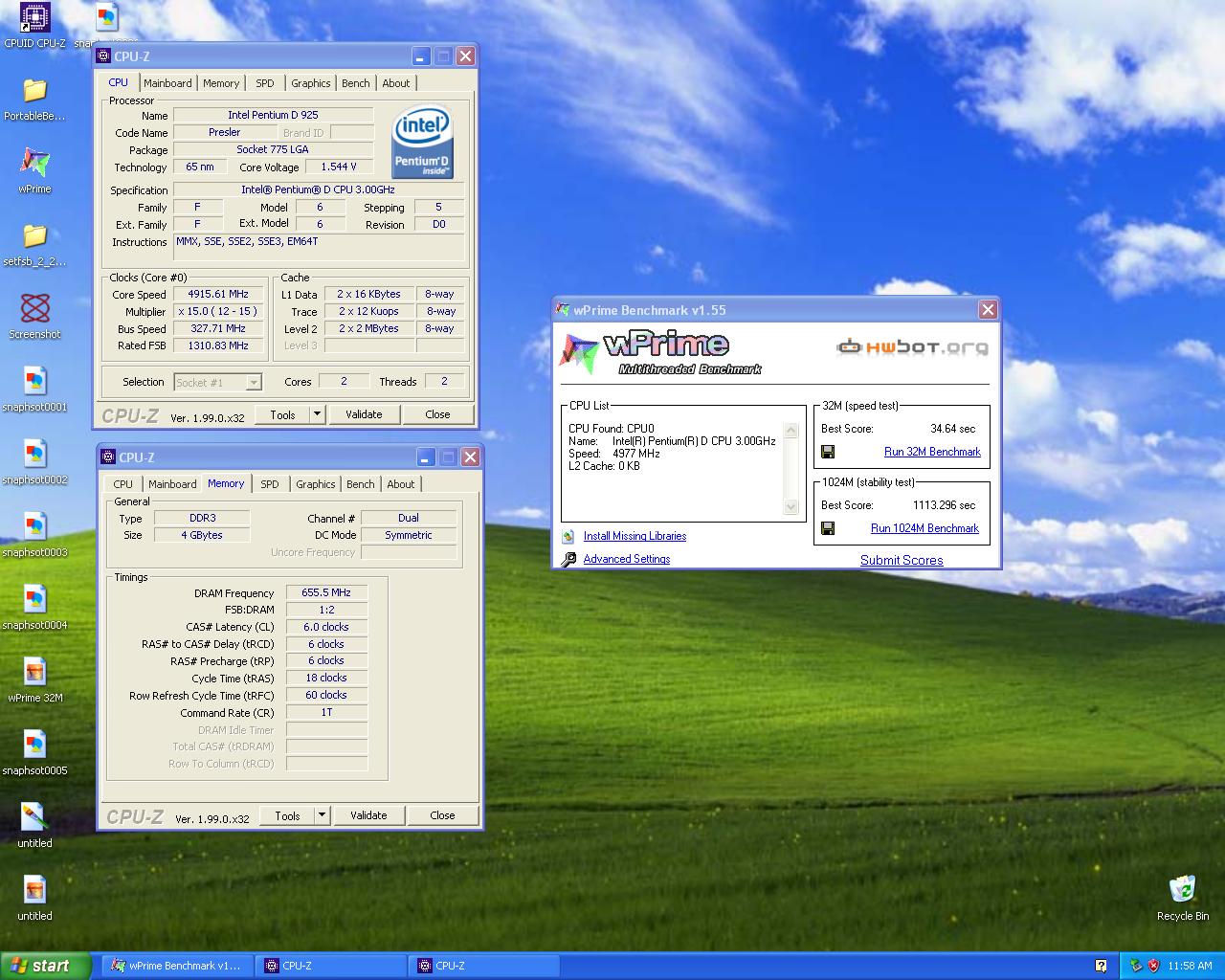Click the Intel Pentium D logo badge
Viewport: 1225px width, 980px height.
point(422,142)
